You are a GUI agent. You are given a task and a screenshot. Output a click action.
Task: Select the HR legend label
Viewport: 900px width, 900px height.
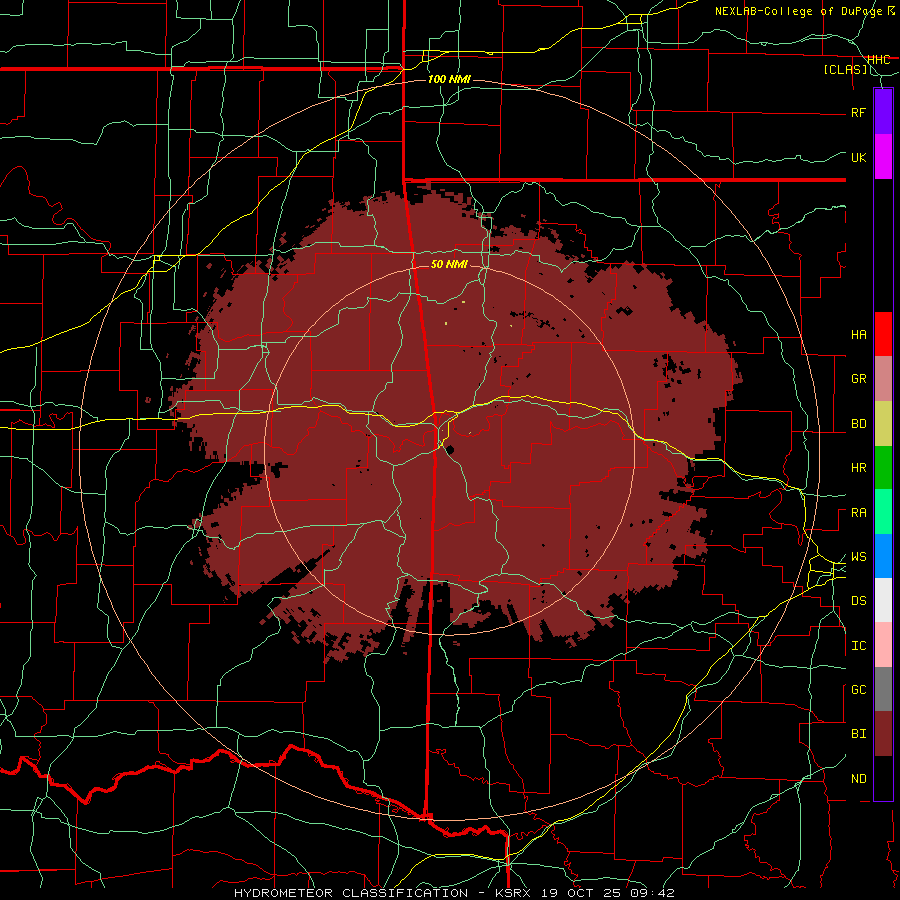858,468
